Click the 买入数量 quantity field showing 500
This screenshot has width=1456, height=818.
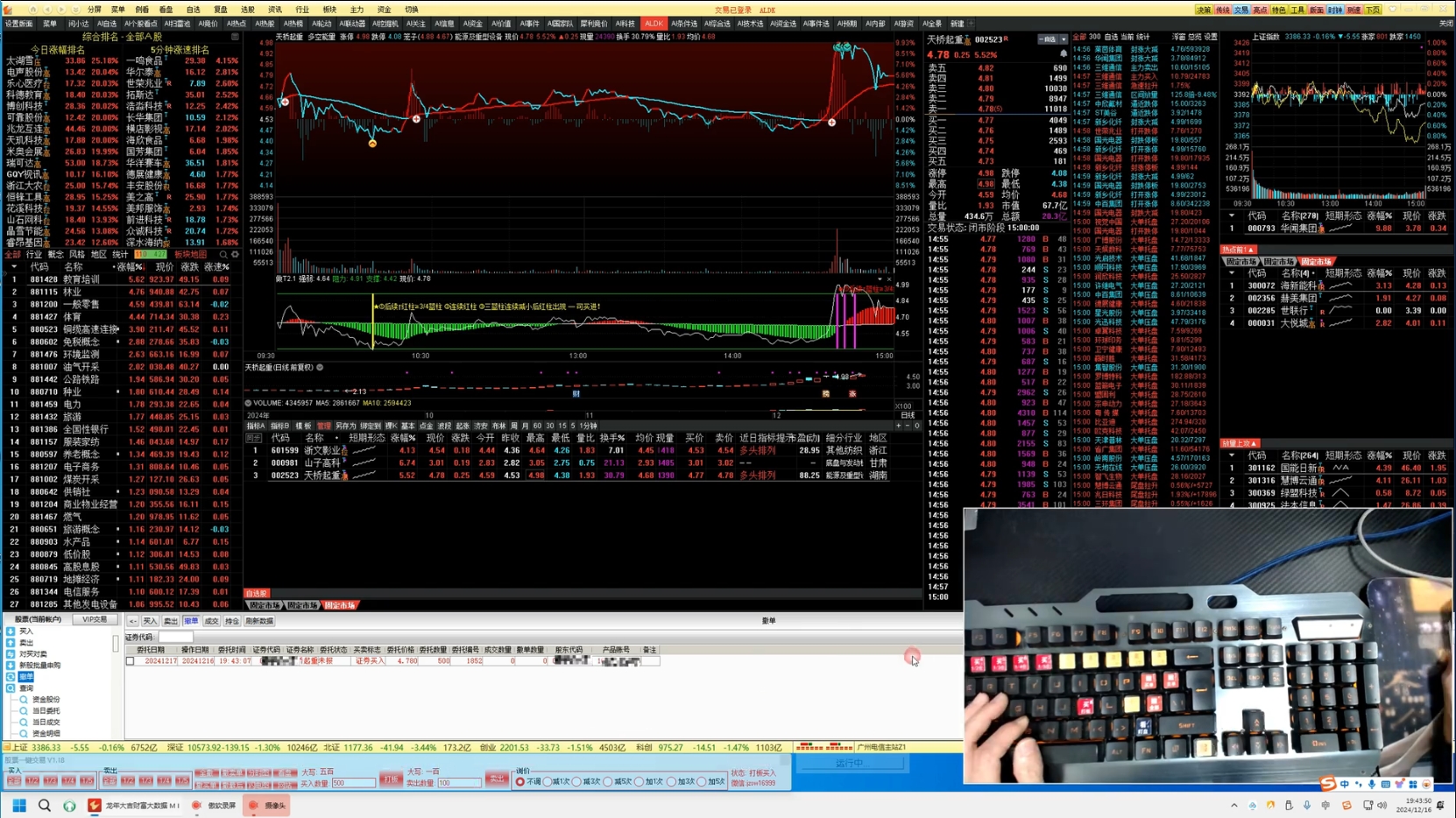(x=352, y=783)
